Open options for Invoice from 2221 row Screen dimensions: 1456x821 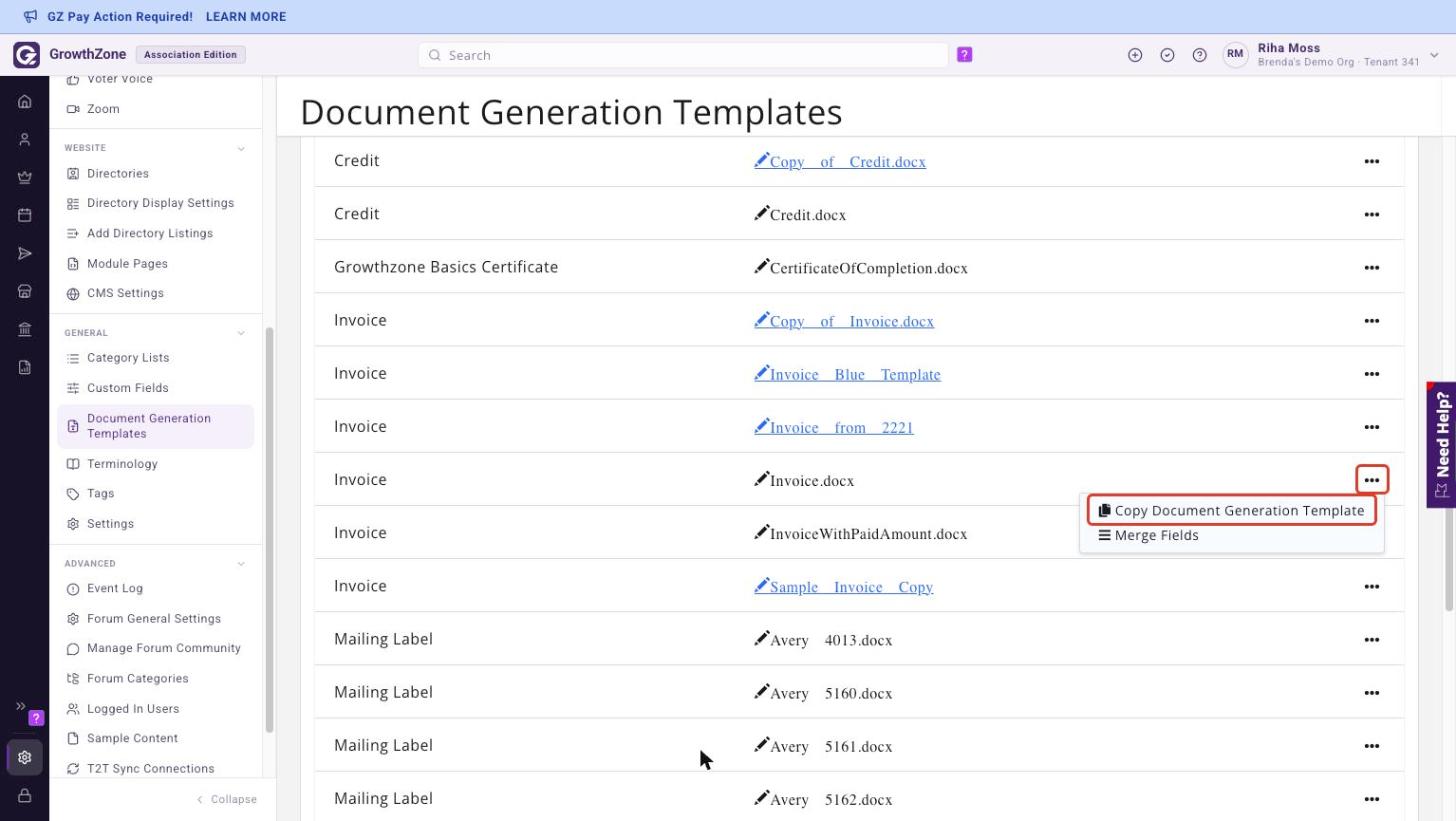[1372, 427]
